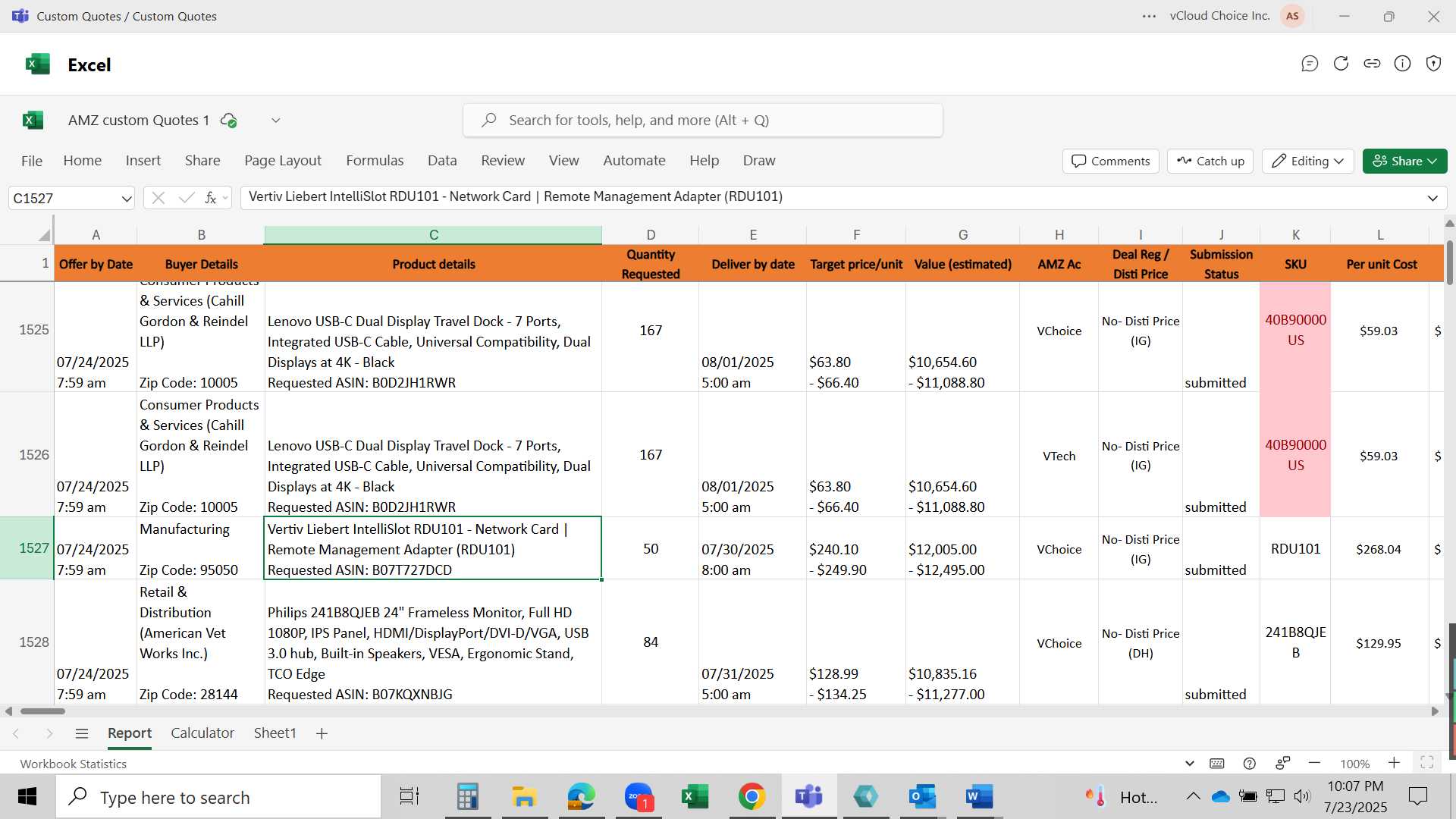This screenshot has height=819, width=1456.
Task: Open the status bar help icon
Action: click(x=1250, y=764)
